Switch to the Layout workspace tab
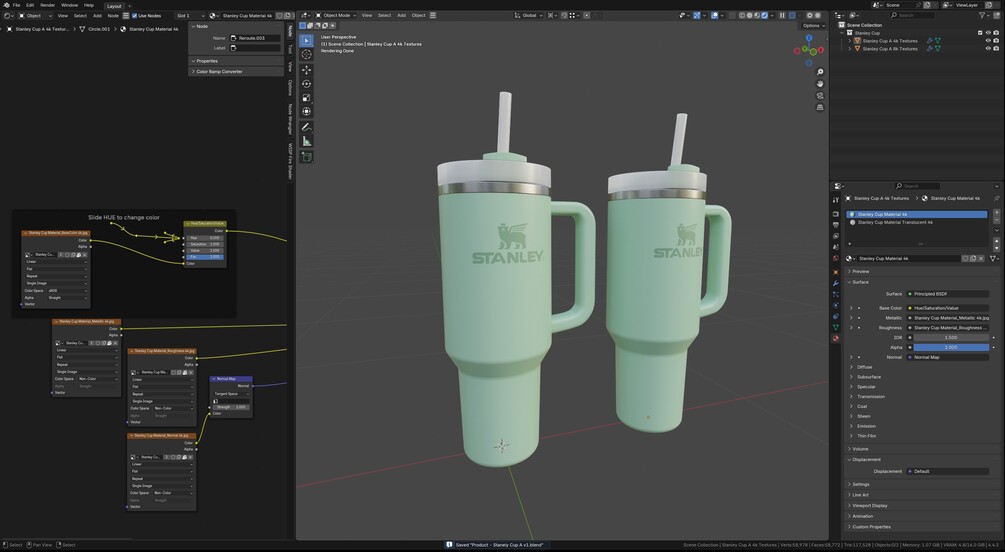 [x=114, y=5]
